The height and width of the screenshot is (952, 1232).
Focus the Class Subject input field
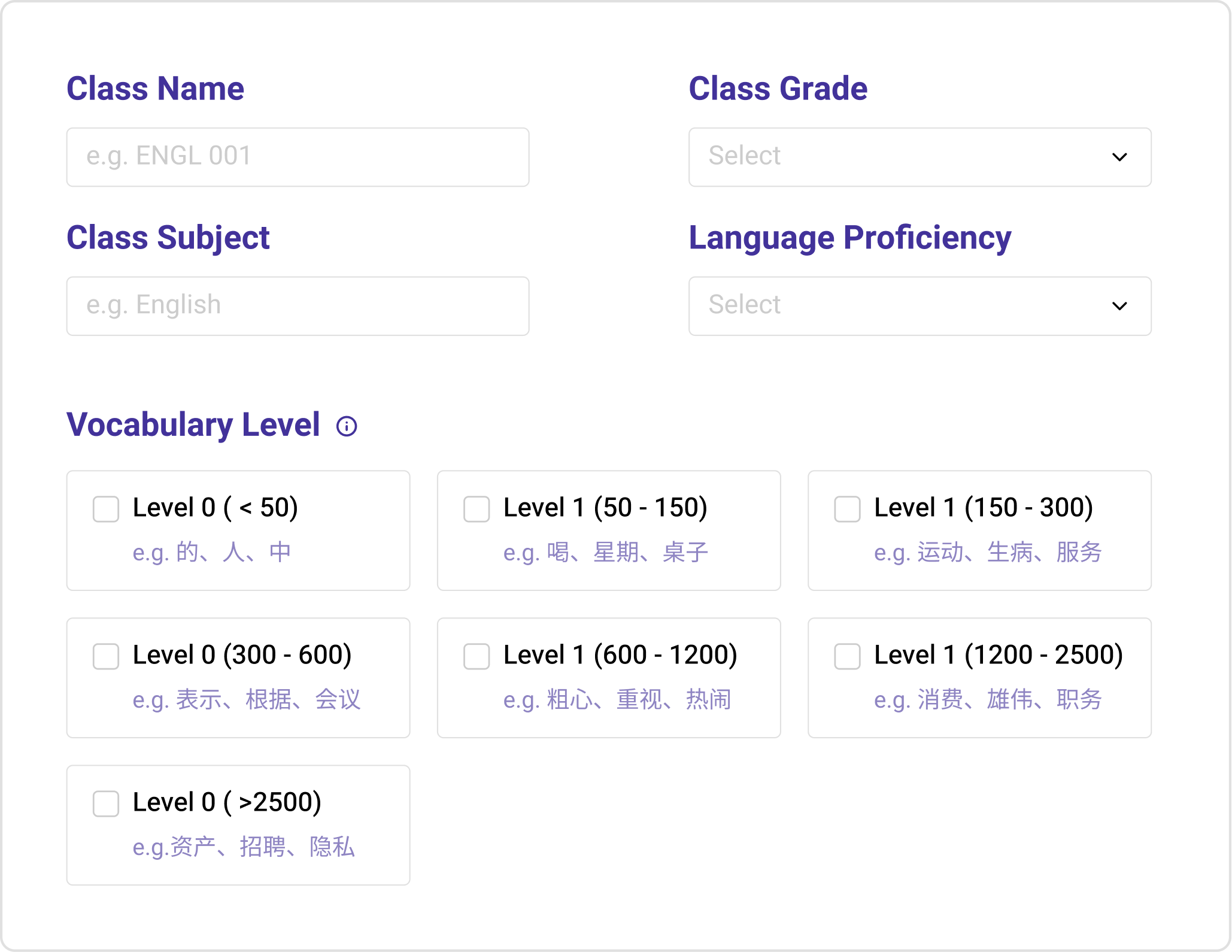tap(298, 306)
